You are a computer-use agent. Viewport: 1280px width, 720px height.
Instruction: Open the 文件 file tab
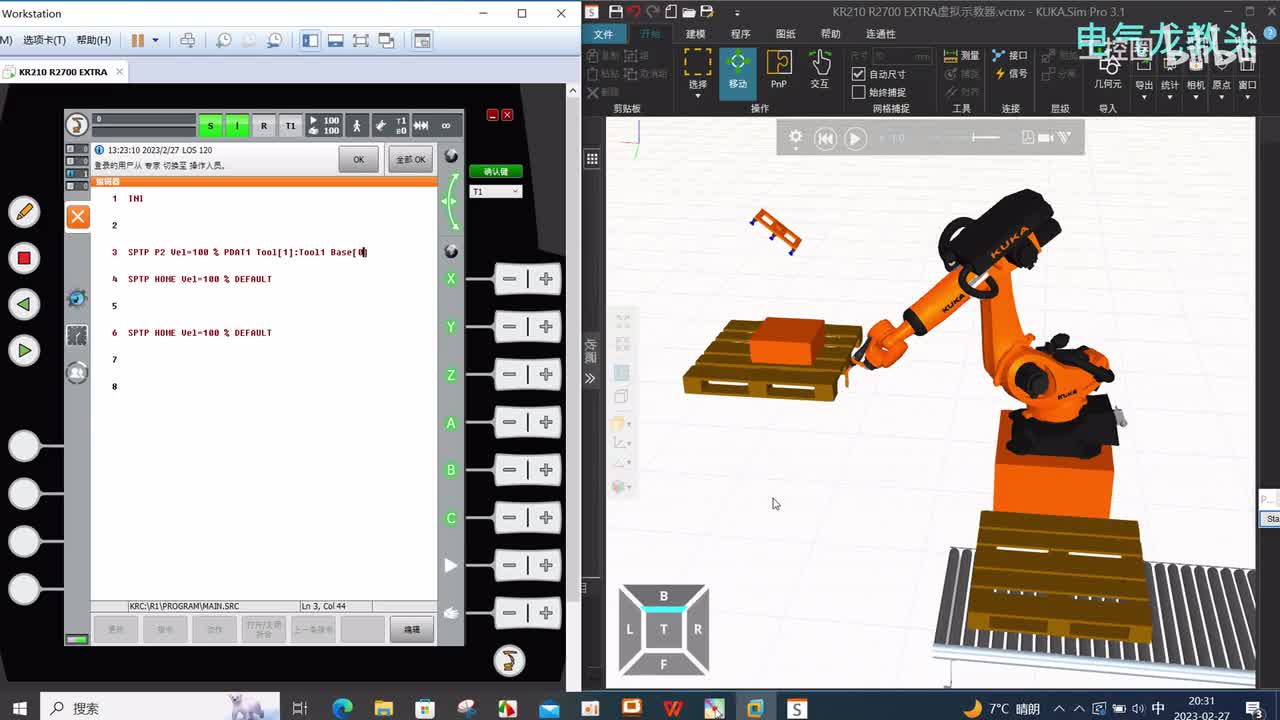tap(603, 34)
